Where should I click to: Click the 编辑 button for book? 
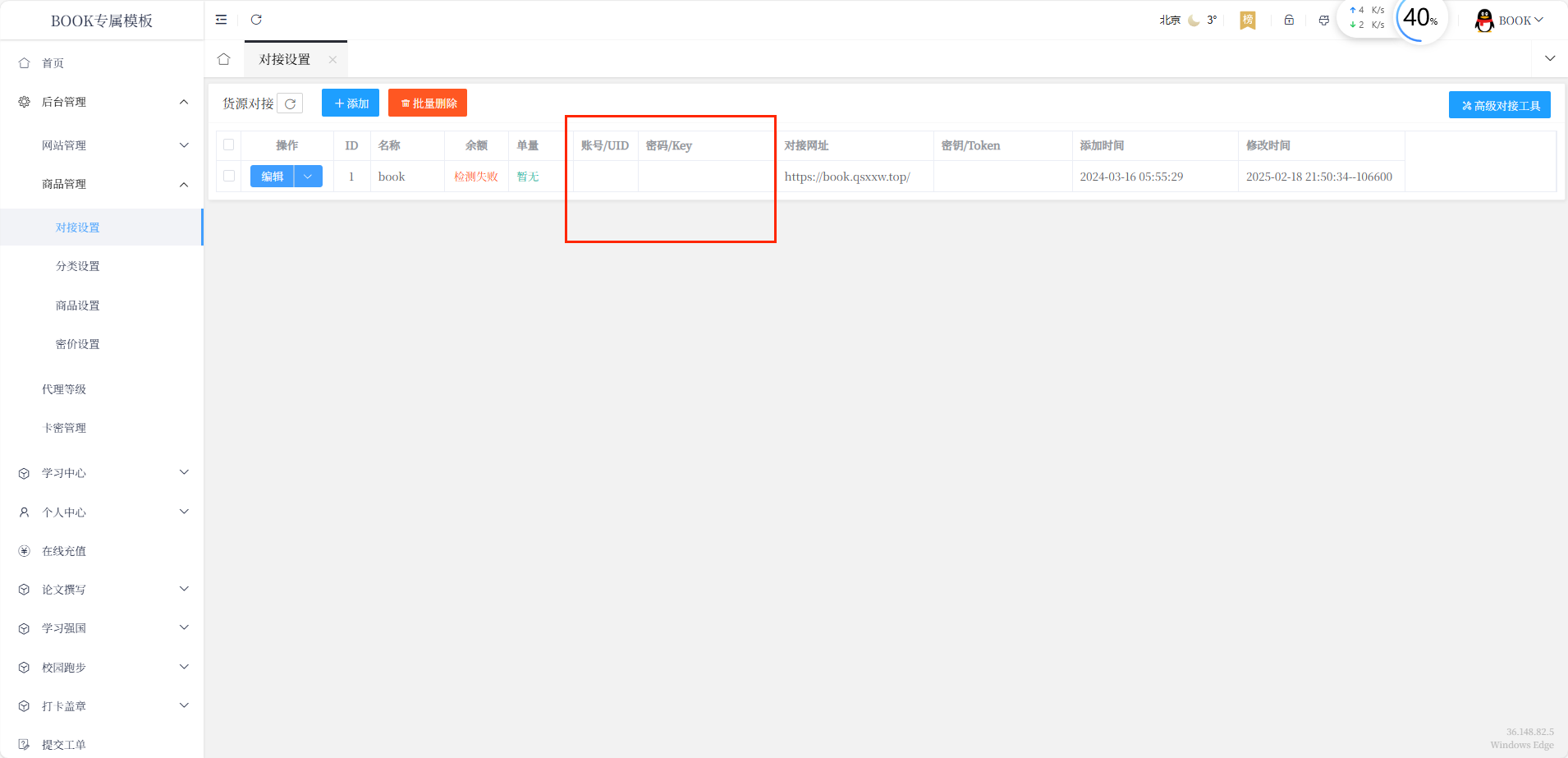pos(273,177)
